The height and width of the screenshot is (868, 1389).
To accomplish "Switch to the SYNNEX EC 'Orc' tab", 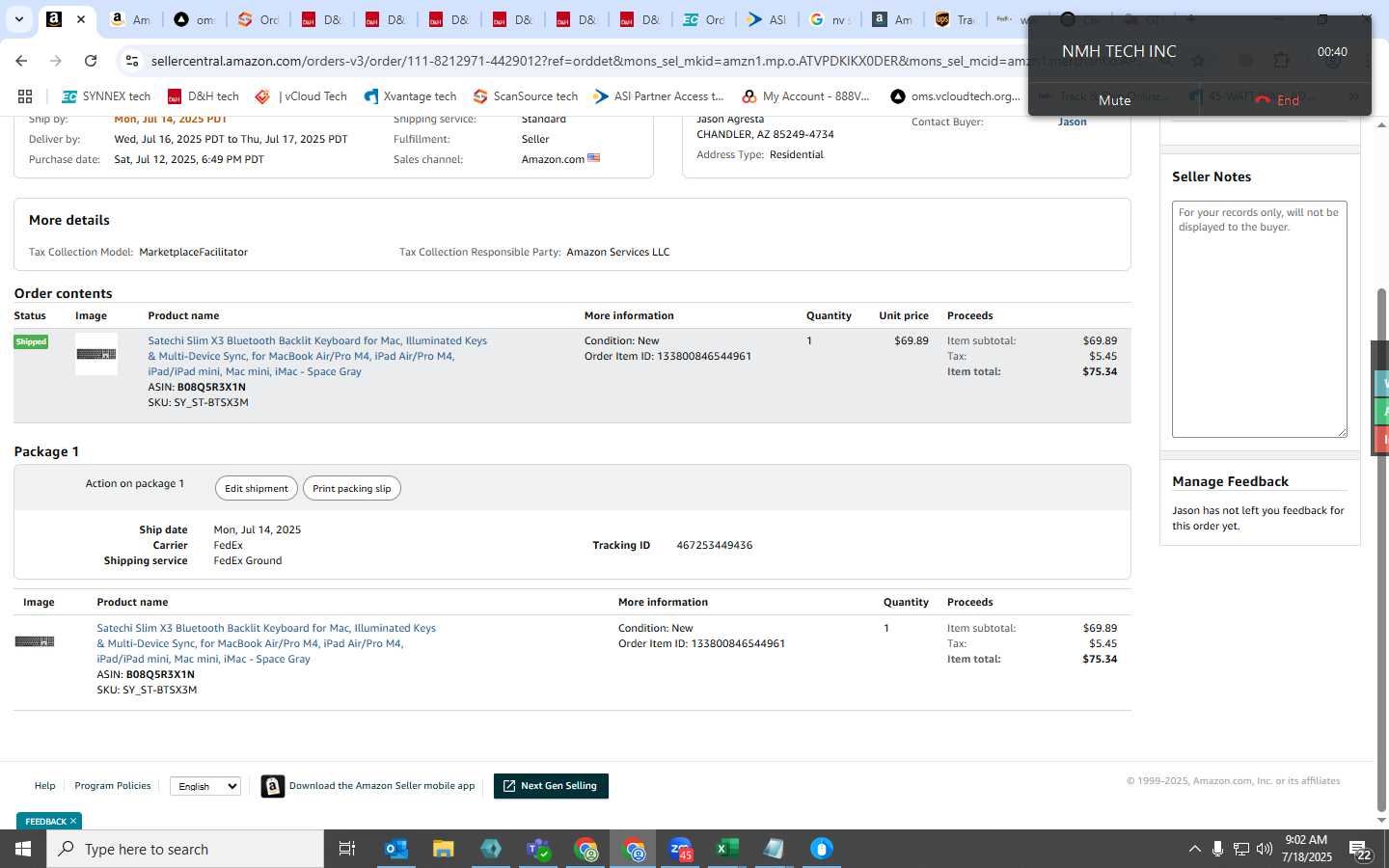I will (702, 19).
